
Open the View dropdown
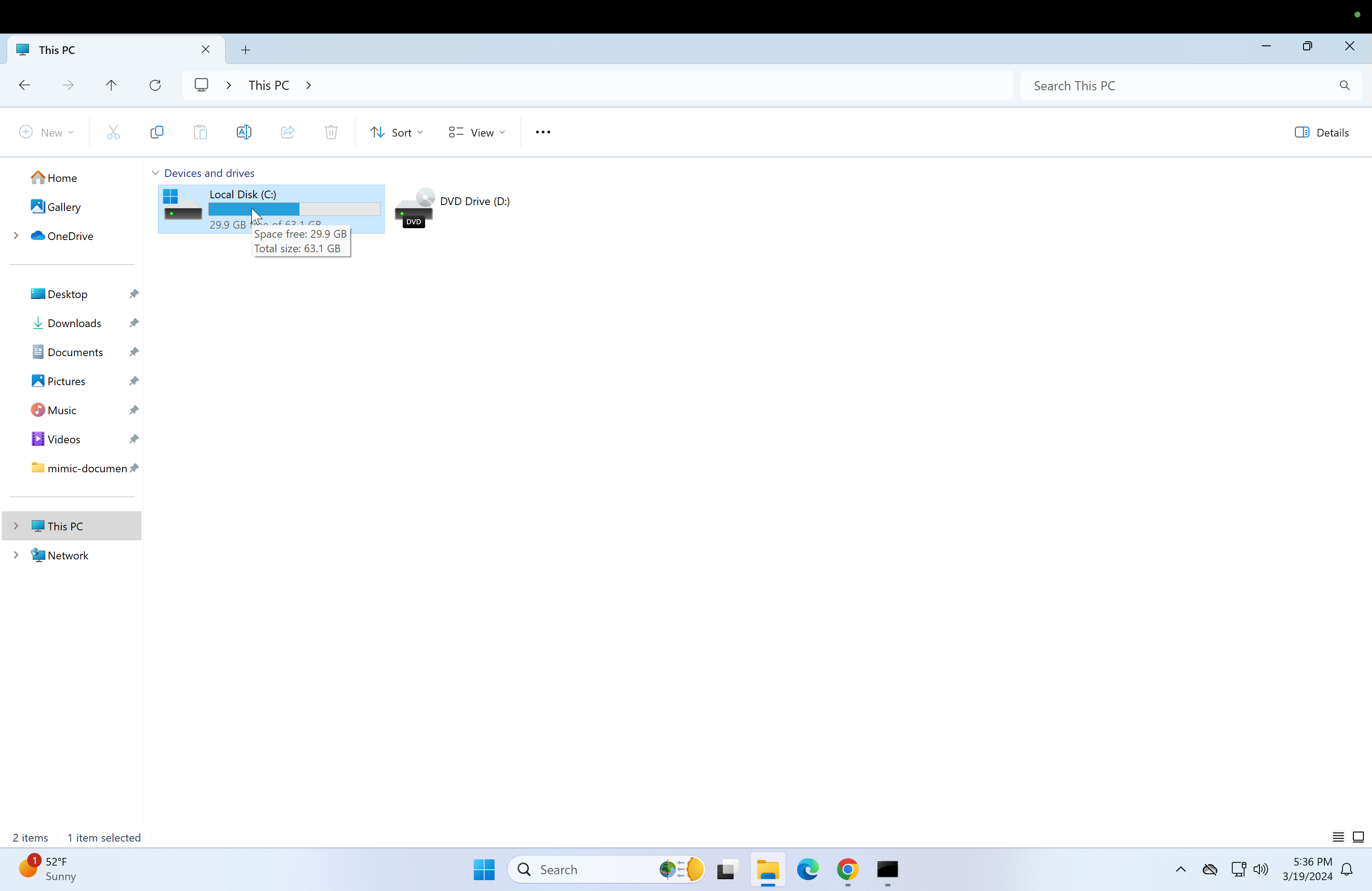[477, 132]
